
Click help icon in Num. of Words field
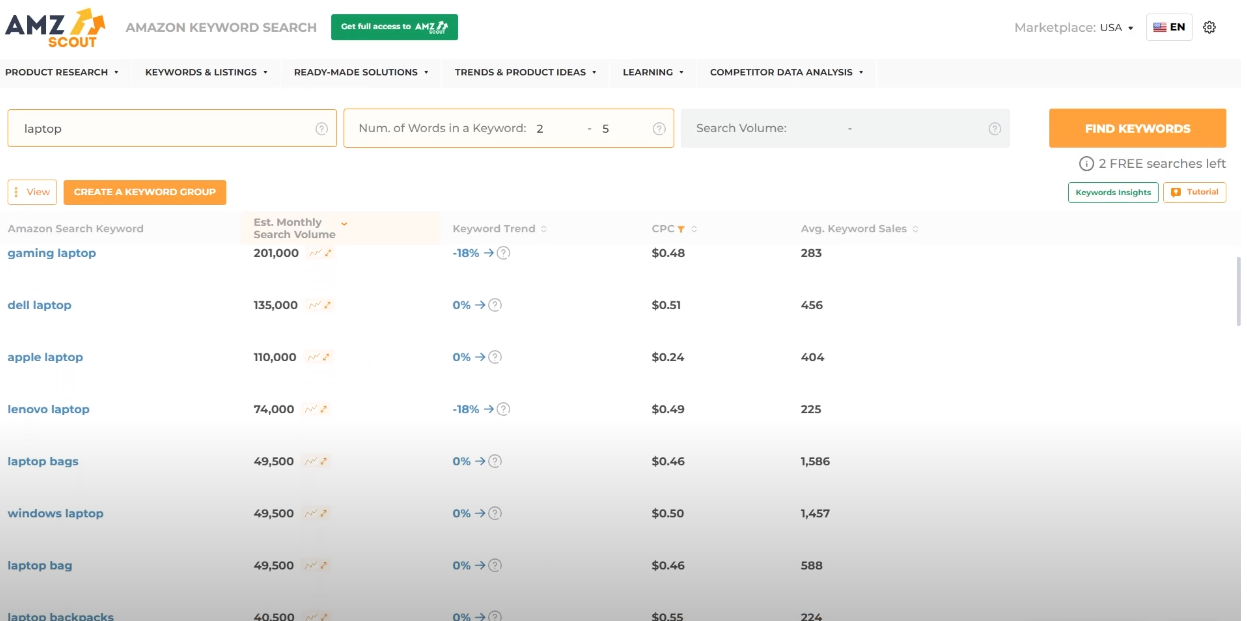(x=659, y=129)
